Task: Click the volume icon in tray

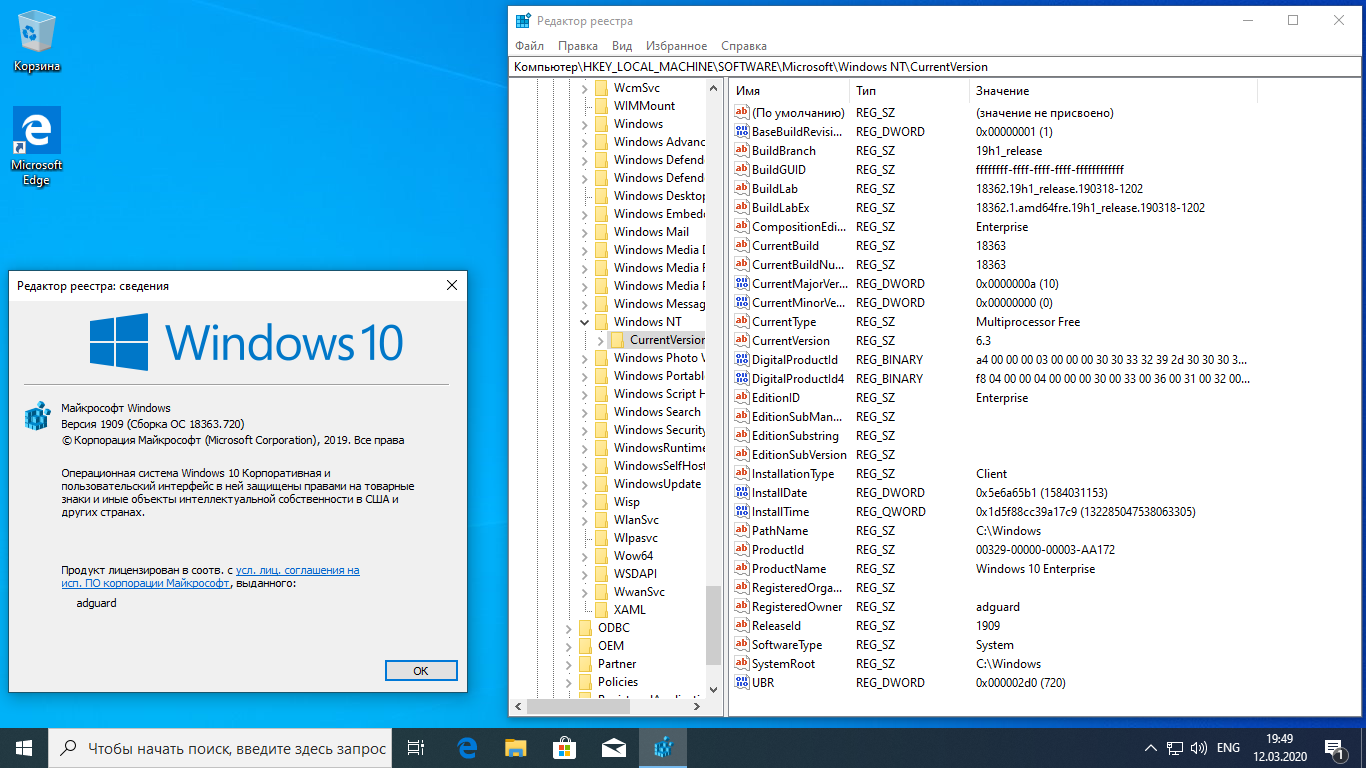Action: (x=1197, y=748)
